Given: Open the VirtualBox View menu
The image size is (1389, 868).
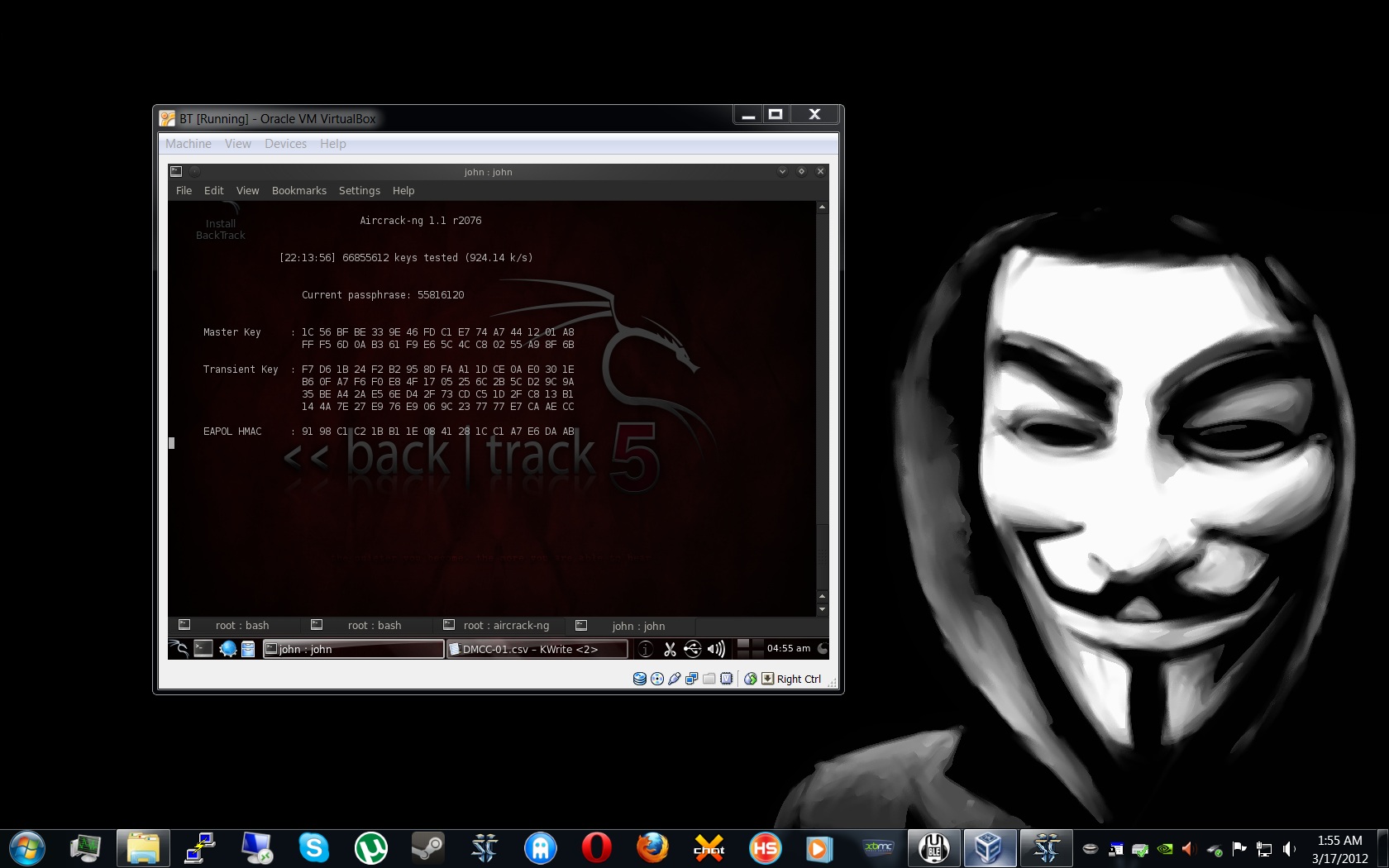Looking at the screenshot, I should click(238, 144).
